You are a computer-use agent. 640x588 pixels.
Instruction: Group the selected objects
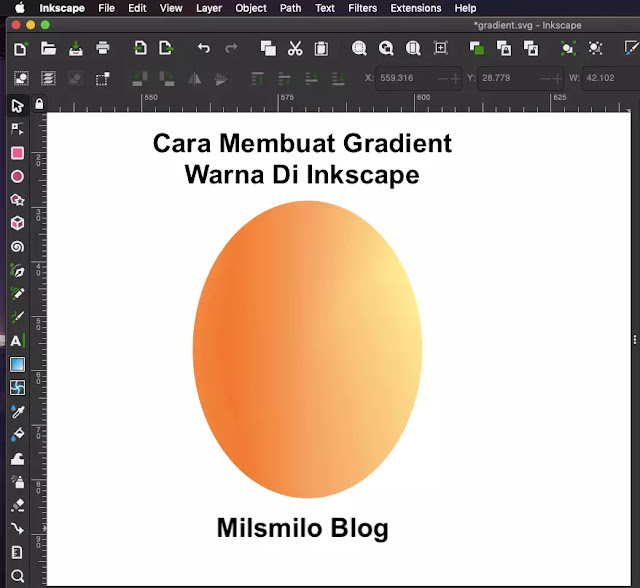568,49
